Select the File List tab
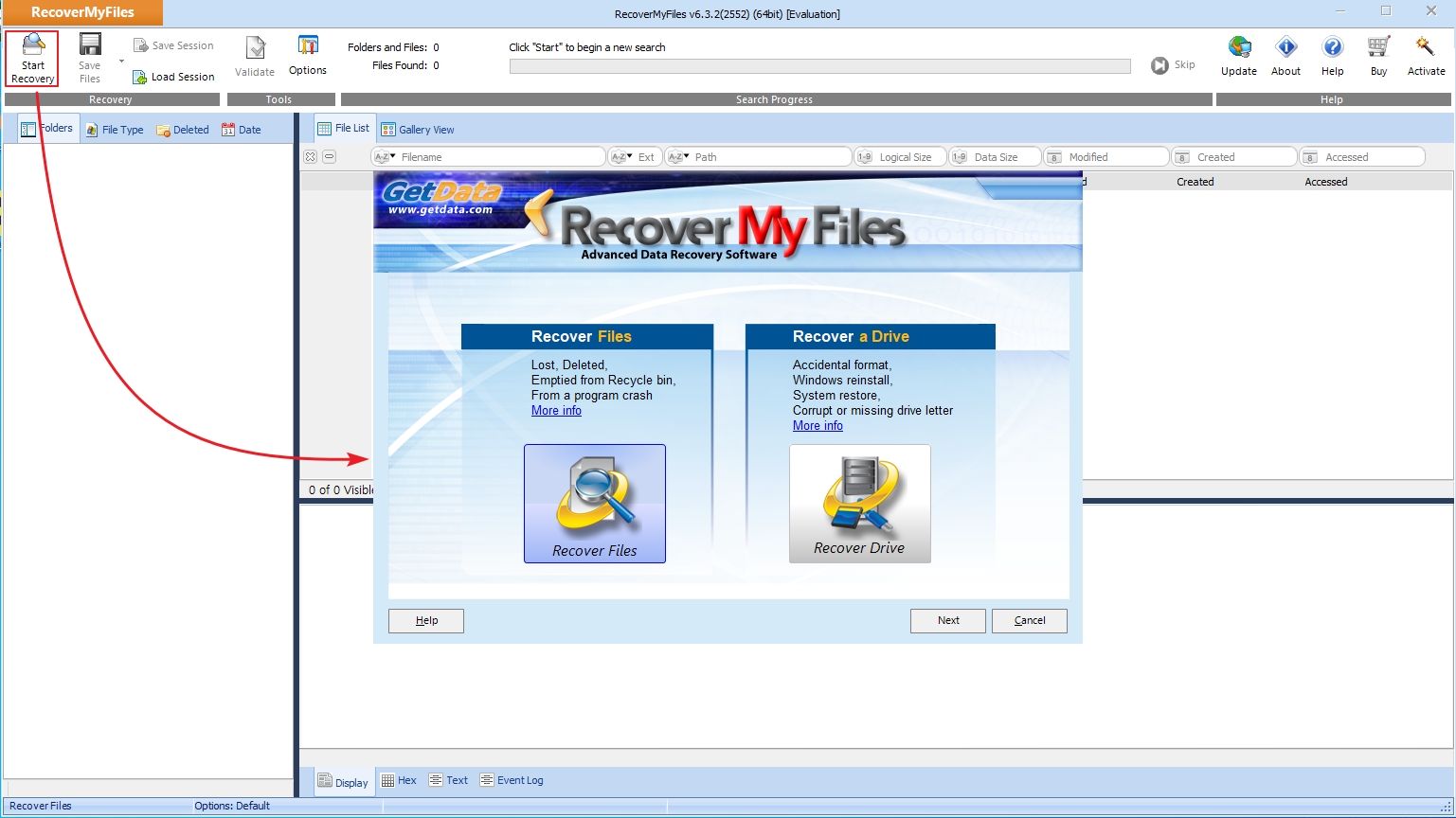The image size is (1456, 818). point(344,129)
